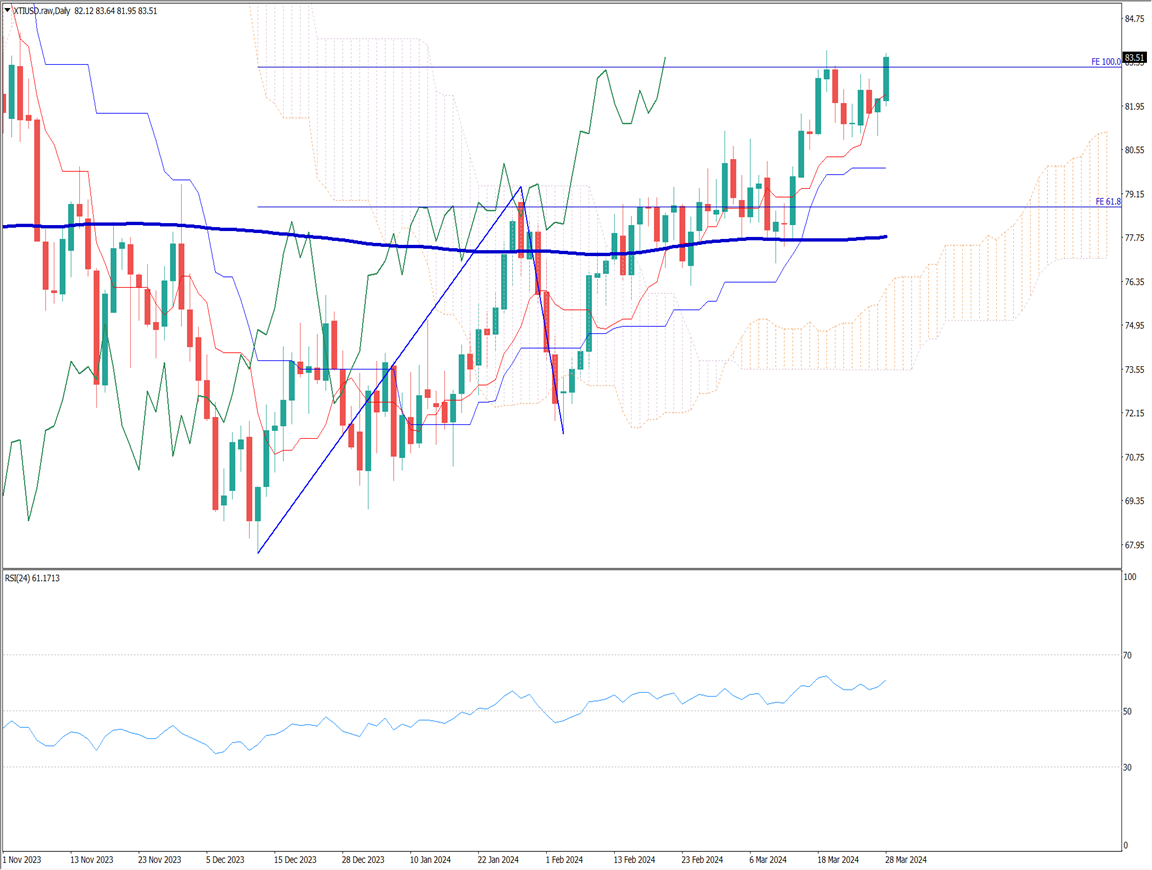The image size is (1152, 870).
Task: Click the 18 Mar 2024 date label
Action: [838, 859]
